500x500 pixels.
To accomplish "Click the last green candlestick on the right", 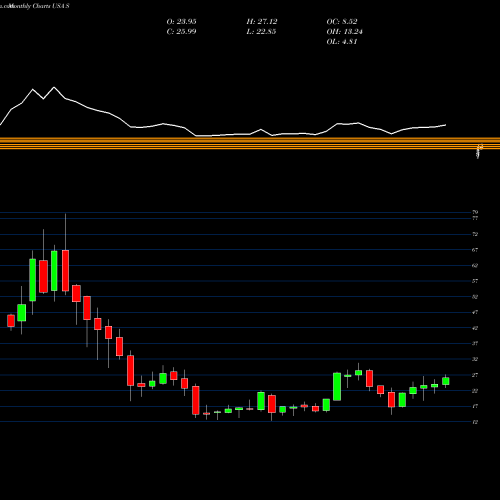I will point(446,381).
